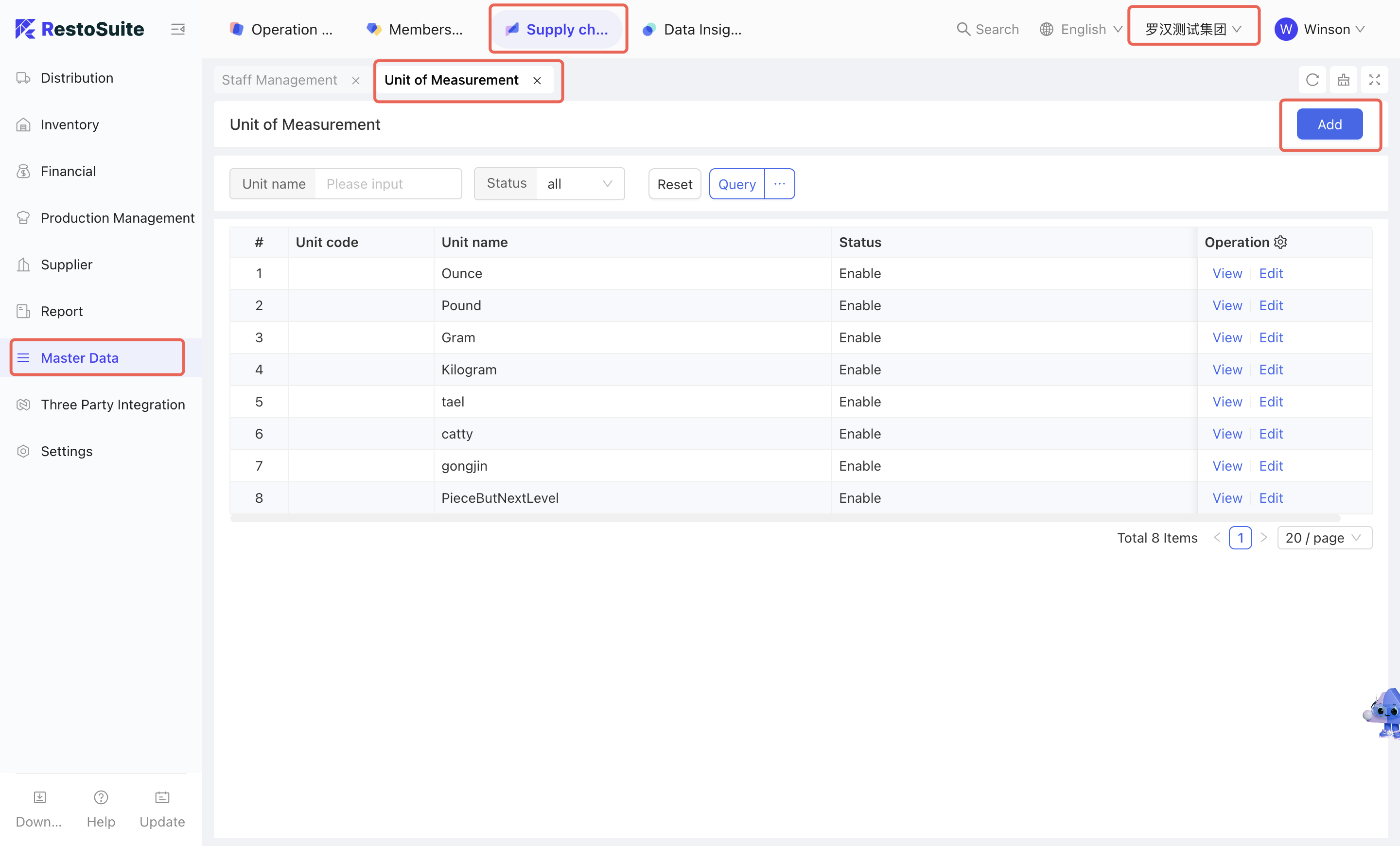Click the clear-cache broom icon
Viewport: 1400px width, 846px height.
click(x=1343, y=80)
